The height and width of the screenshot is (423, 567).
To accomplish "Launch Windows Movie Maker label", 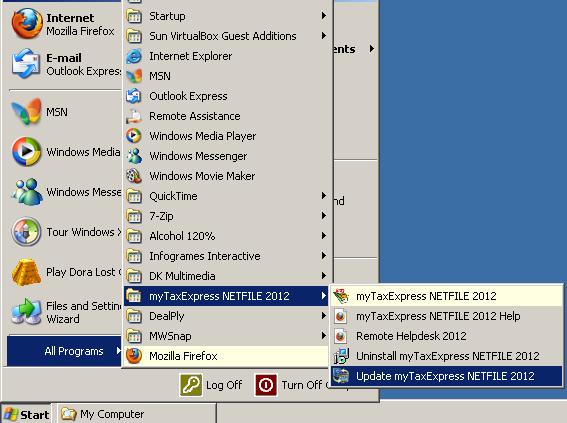I will 202,176.
